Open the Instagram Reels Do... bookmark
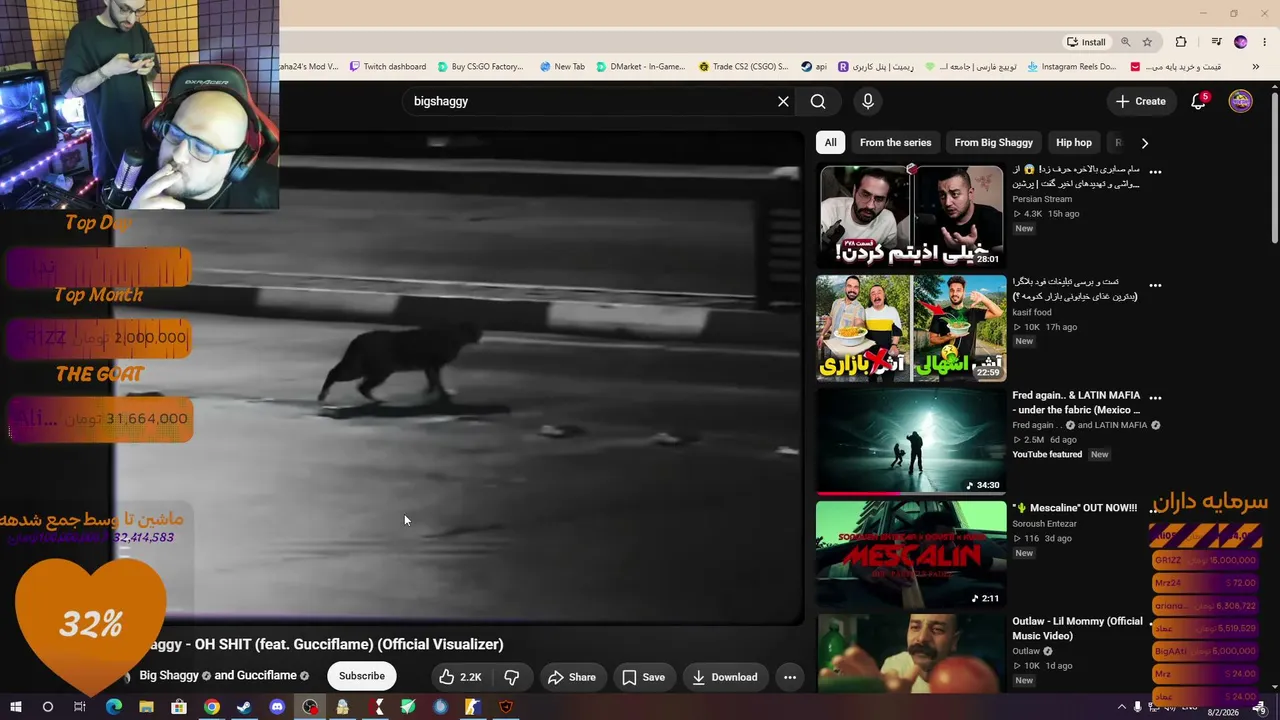Screen dimensions: 1280x720 coord(1072,67)
